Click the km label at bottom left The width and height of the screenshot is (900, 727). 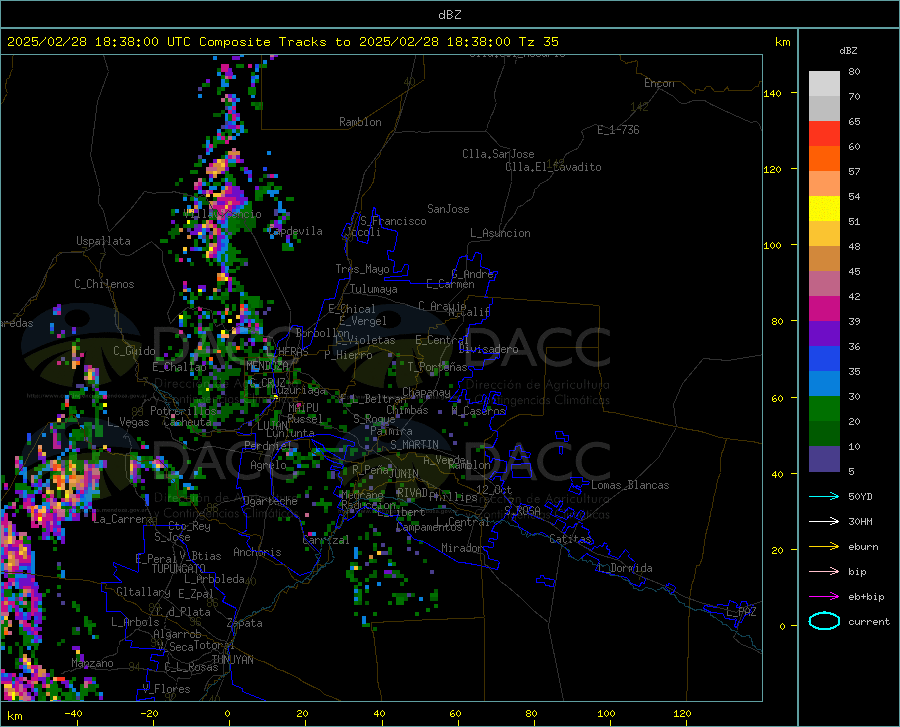(x=14, y=716)
